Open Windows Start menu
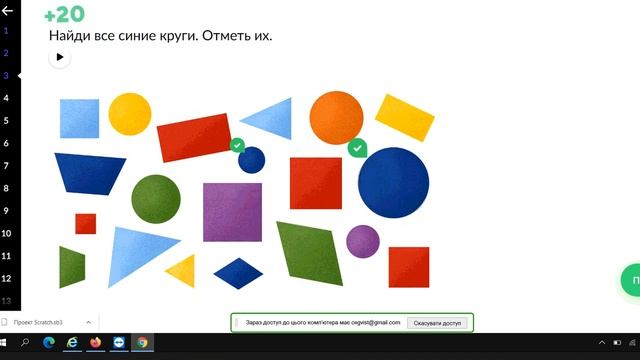640x360 pixels. coord(3,342)
